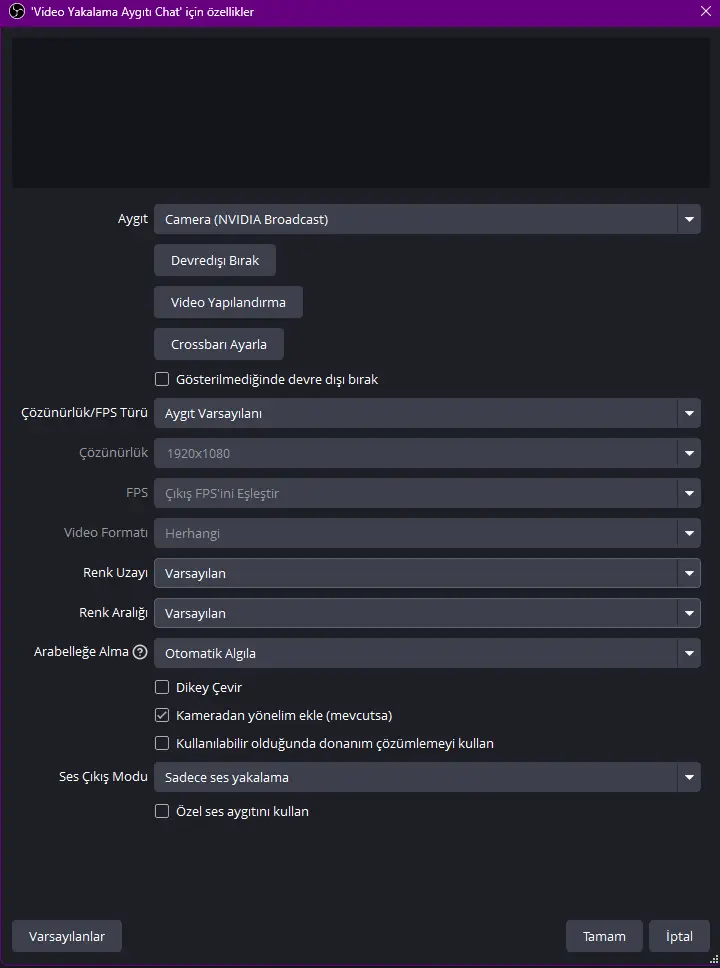Click the Renk Uzayı label
Image resolution: width=720 pixels, height=968 pixels.
point(115,572)
